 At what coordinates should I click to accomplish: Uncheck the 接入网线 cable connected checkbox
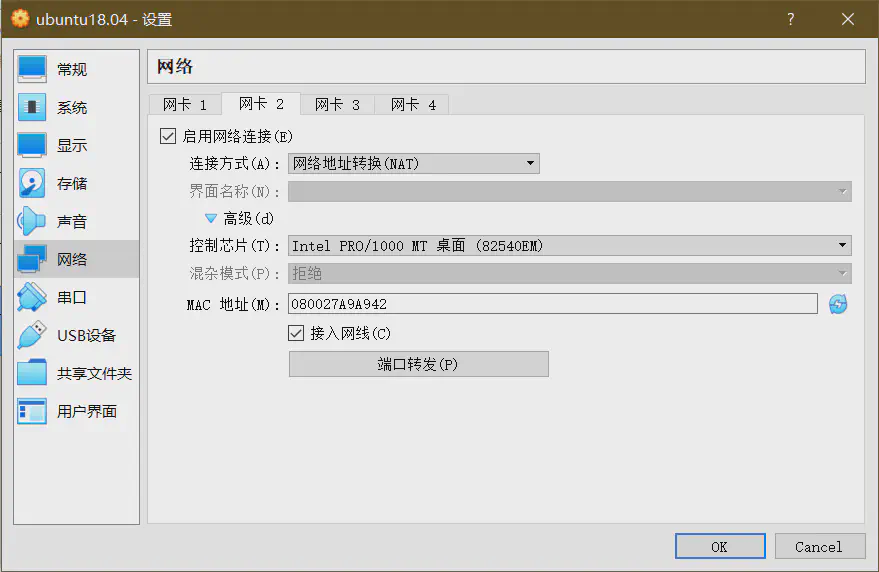coord(296,333)
